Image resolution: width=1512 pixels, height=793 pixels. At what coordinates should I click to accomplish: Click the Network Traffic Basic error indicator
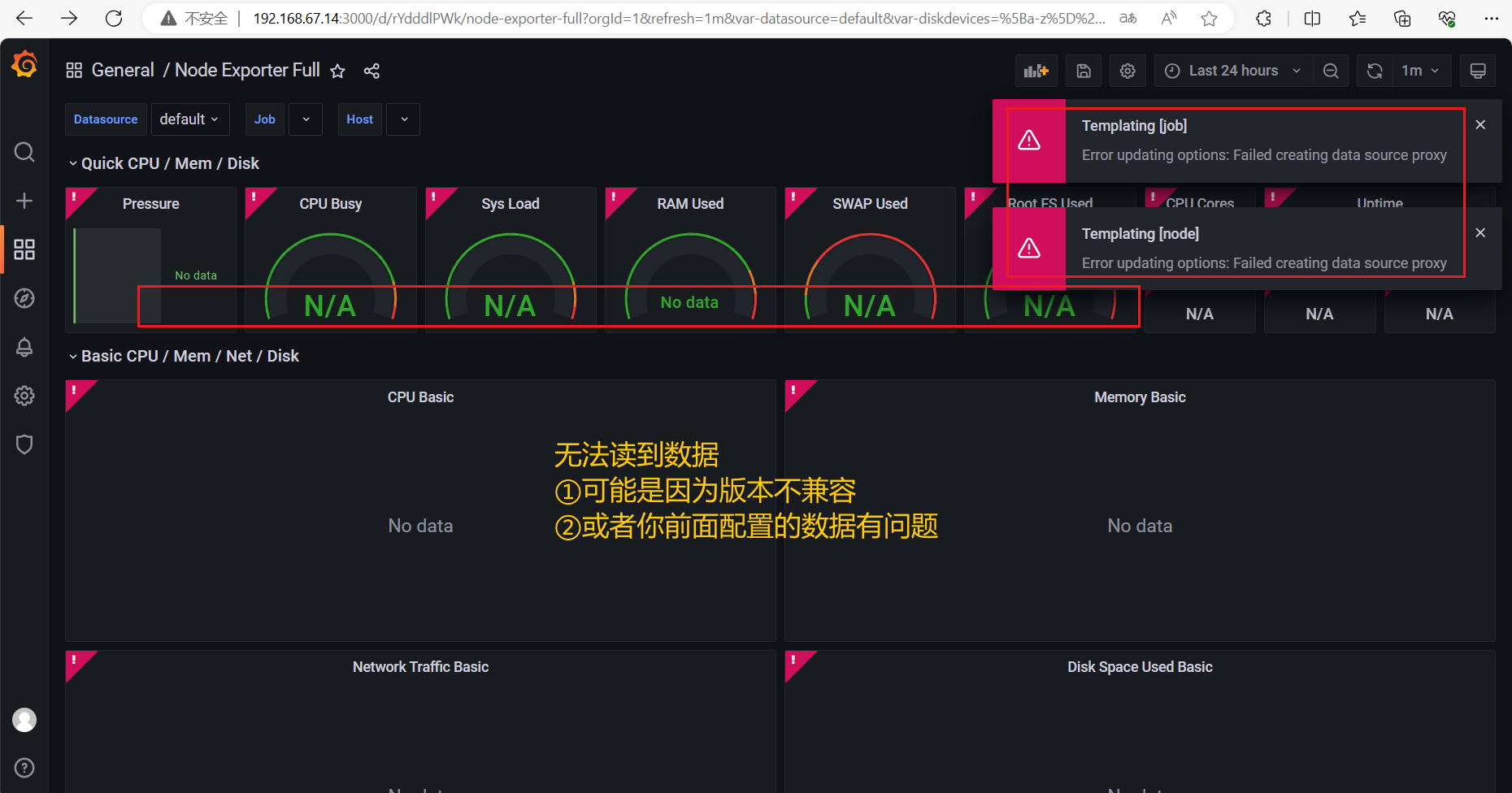[76, 660]
